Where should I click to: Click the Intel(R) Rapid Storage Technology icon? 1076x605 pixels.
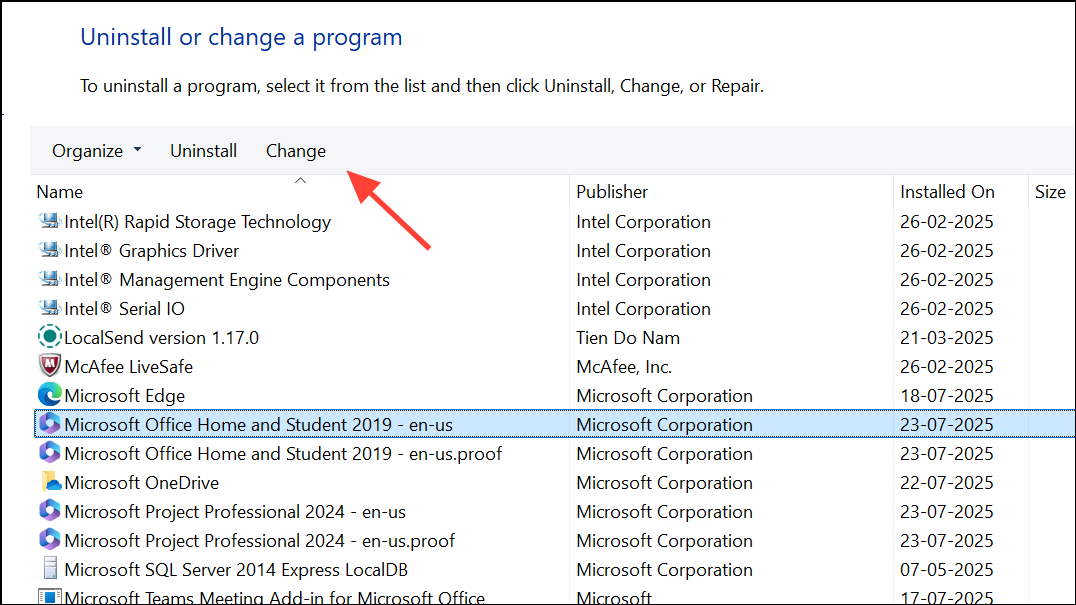click(x=49, y=221)
